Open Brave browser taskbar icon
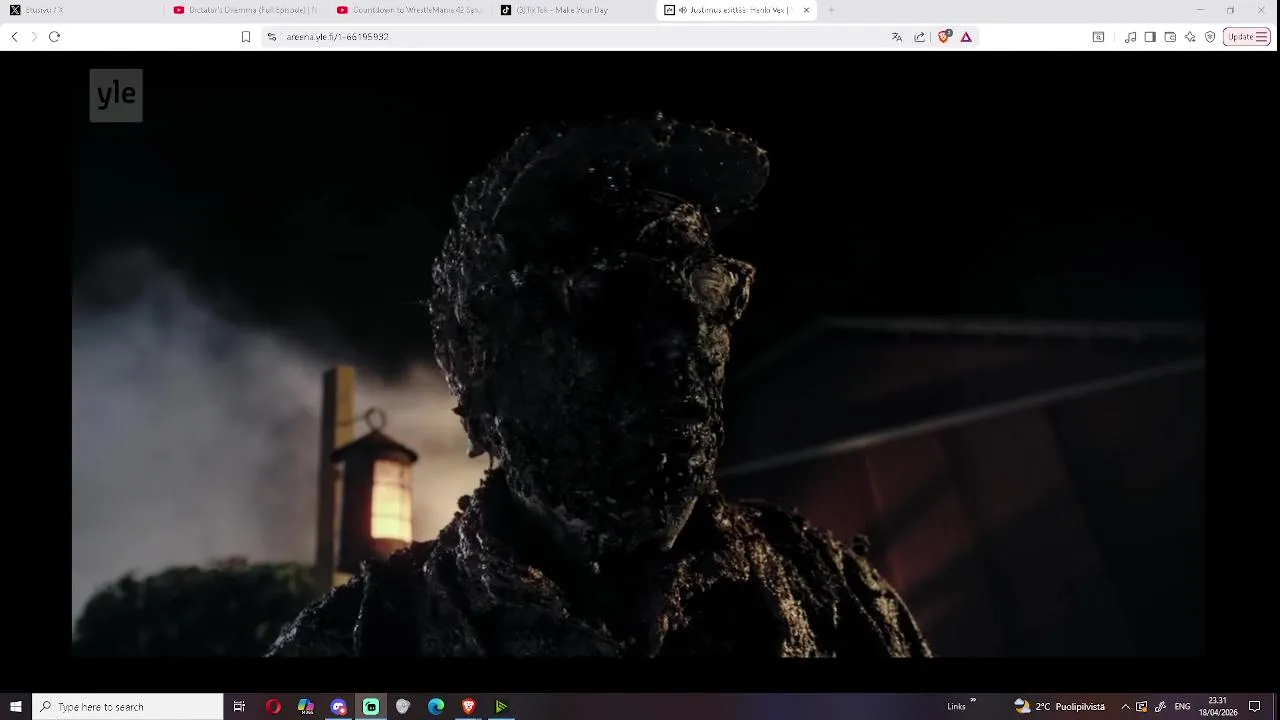 (468, 707)
